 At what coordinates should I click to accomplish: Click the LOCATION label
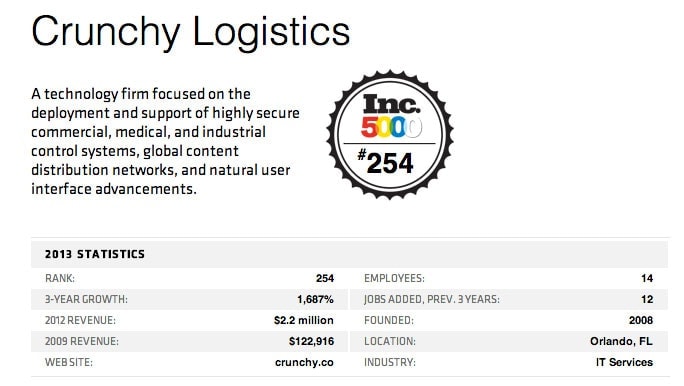coord(390,342)
